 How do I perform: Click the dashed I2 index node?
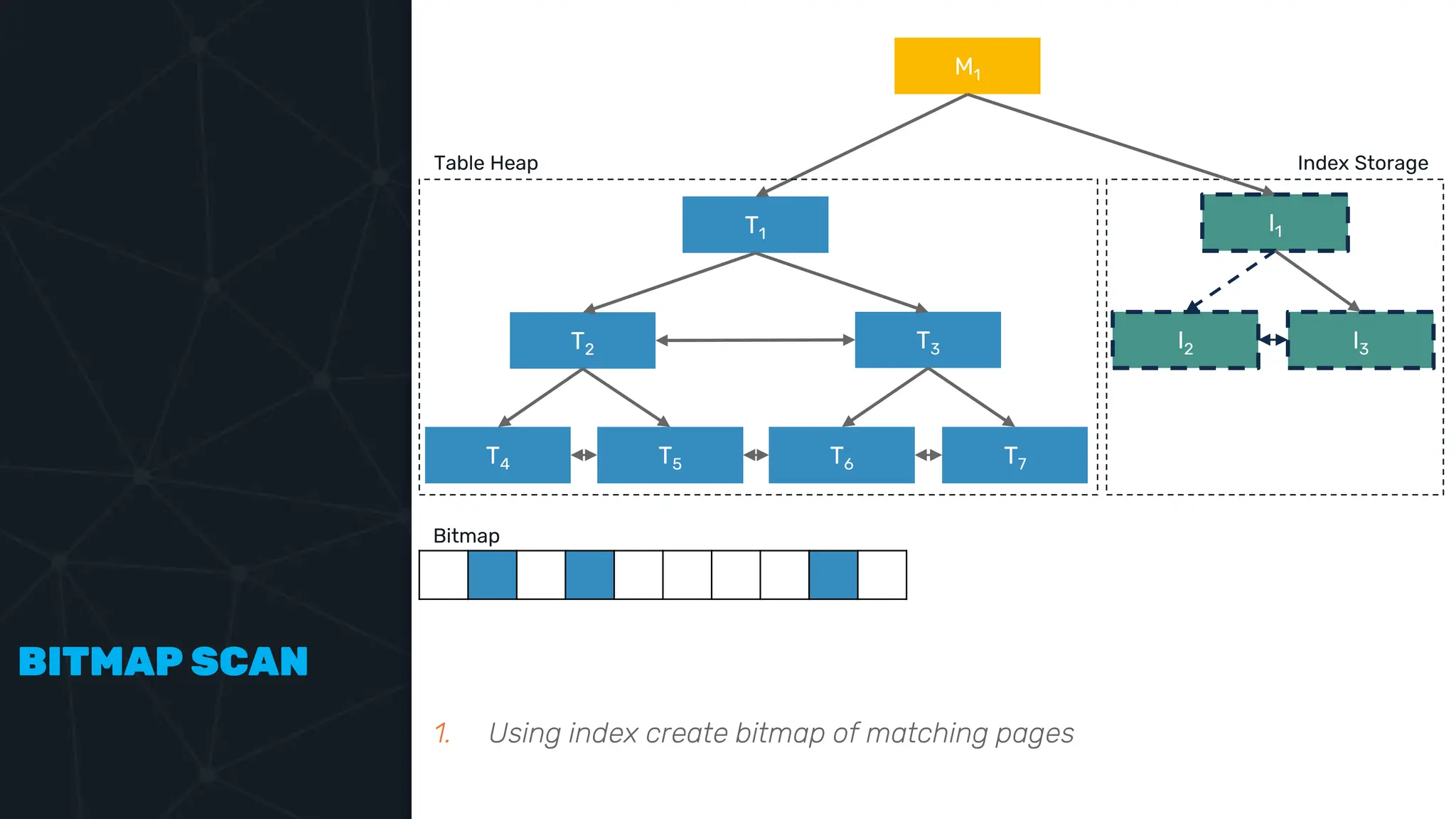pyautogui.click(x=1185, y=341)
